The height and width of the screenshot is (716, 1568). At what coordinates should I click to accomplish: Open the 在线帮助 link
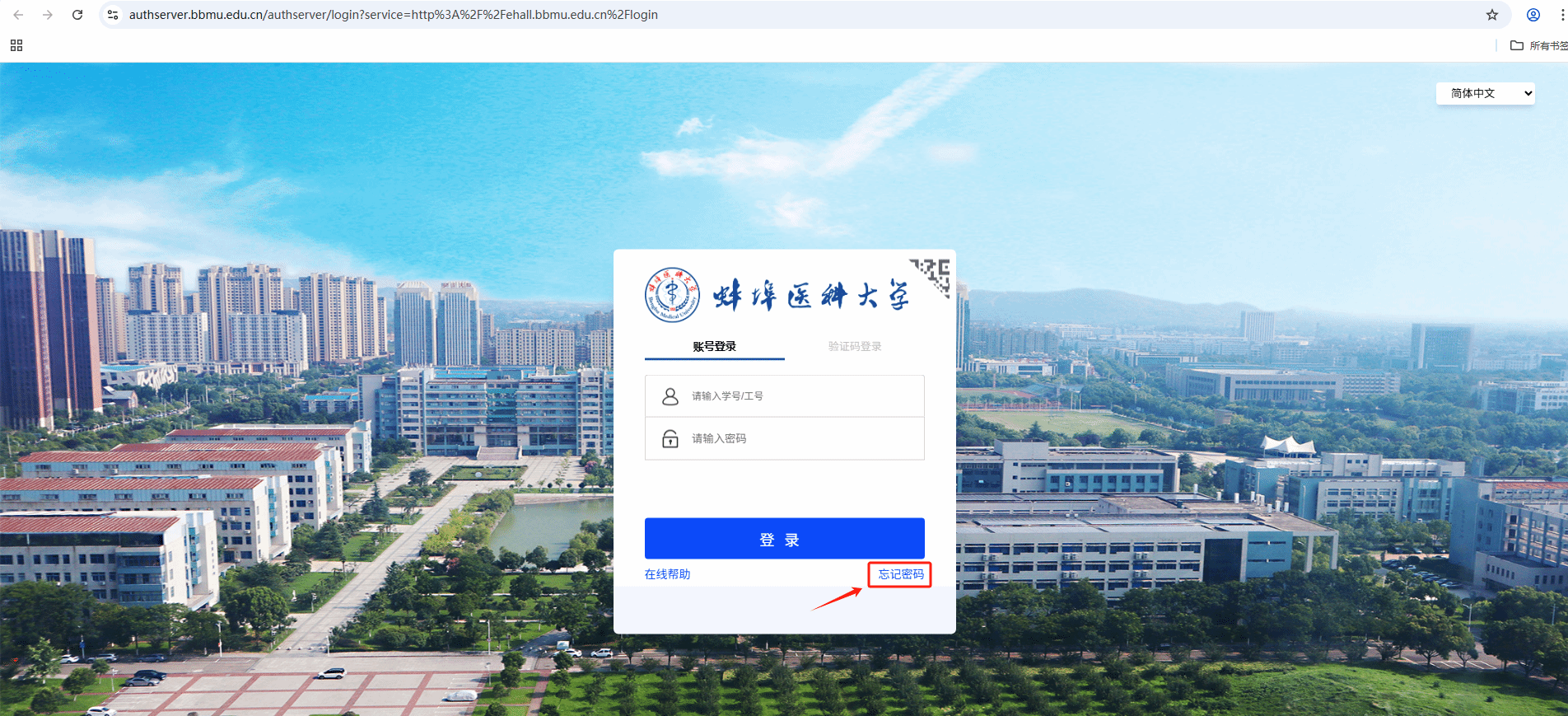[x=667, y=574]
